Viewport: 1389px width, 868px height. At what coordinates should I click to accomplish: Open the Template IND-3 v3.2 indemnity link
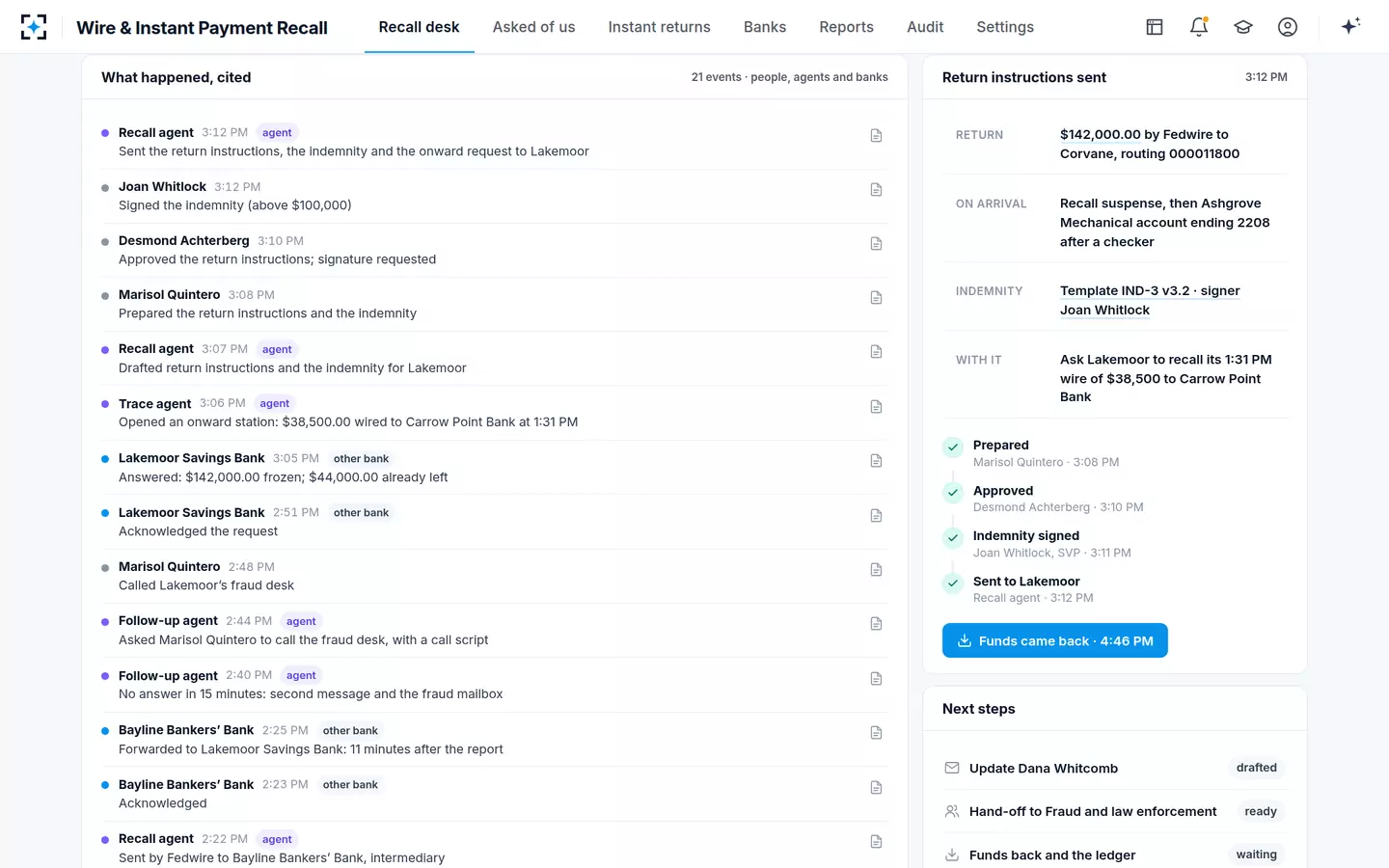(x=1150, y=300)
